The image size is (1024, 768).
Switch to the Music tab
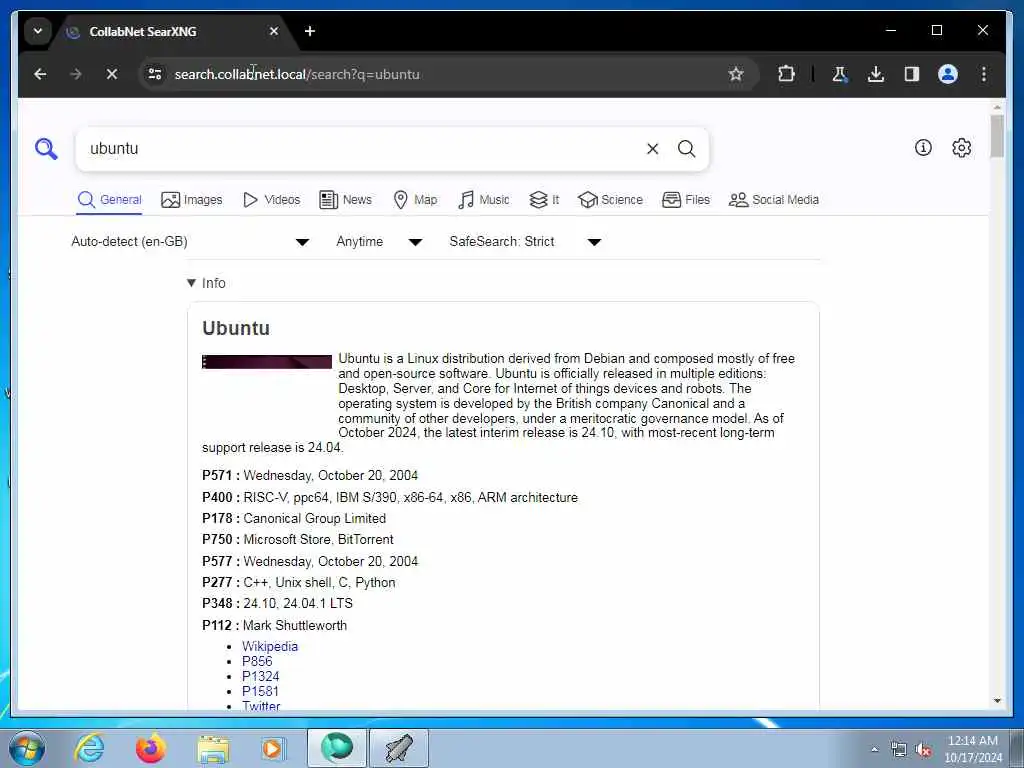[484, 200]
